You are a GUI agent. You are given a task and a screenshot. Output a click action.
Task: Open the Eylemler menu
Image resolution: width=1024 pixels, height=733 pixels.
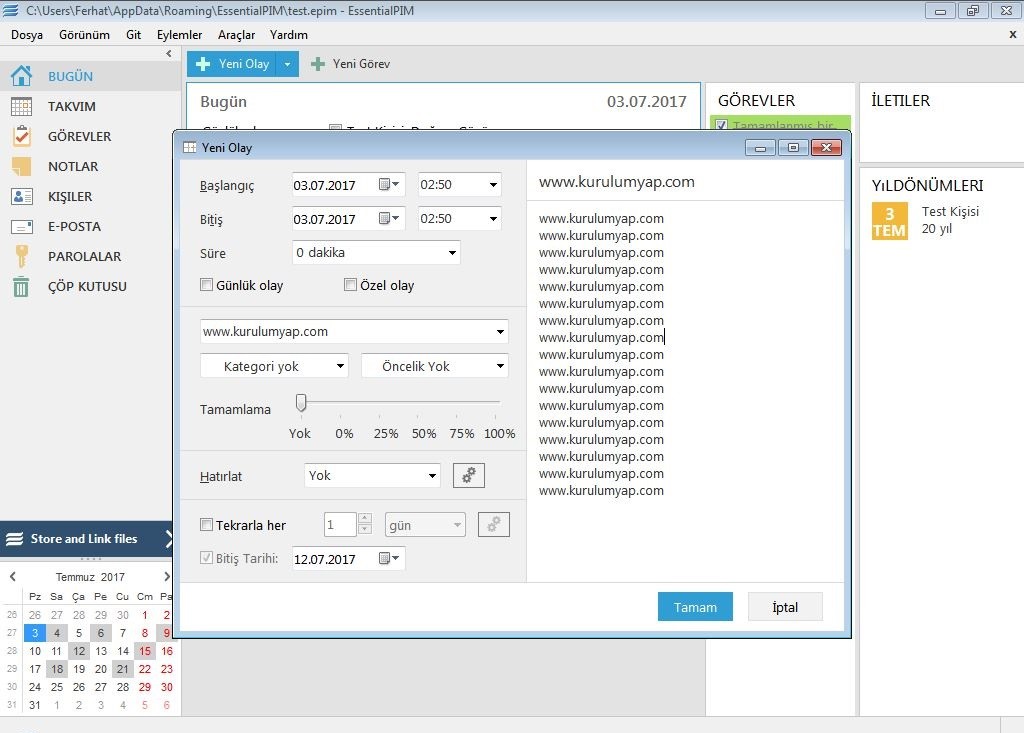179,35
